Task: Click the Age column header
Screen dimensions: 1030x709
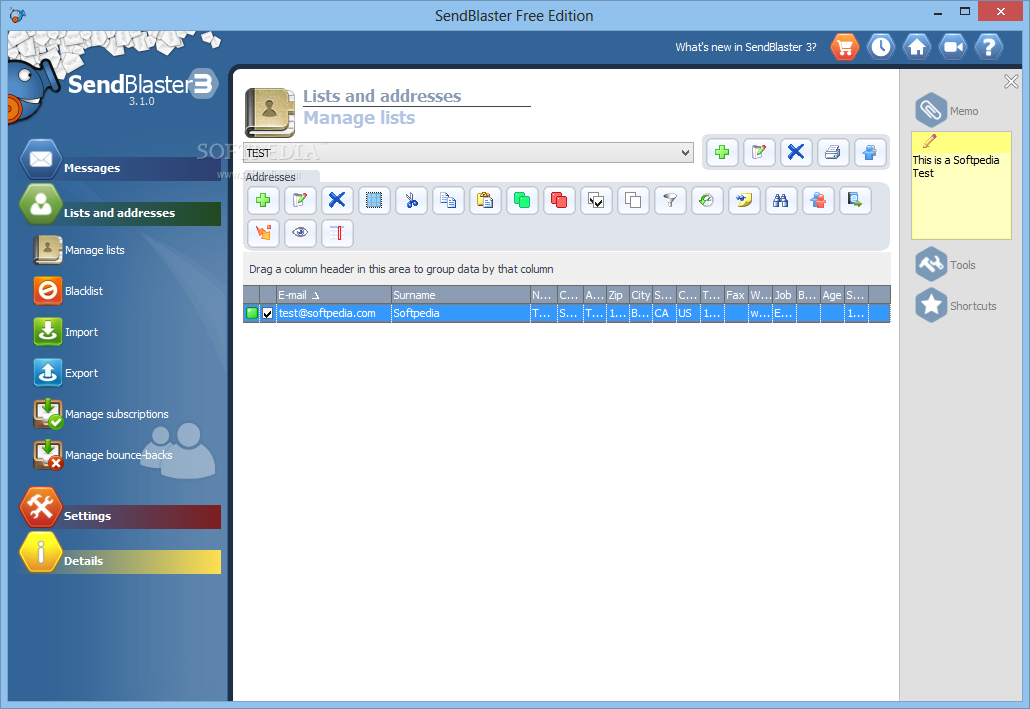Action: tap(832, 295)
